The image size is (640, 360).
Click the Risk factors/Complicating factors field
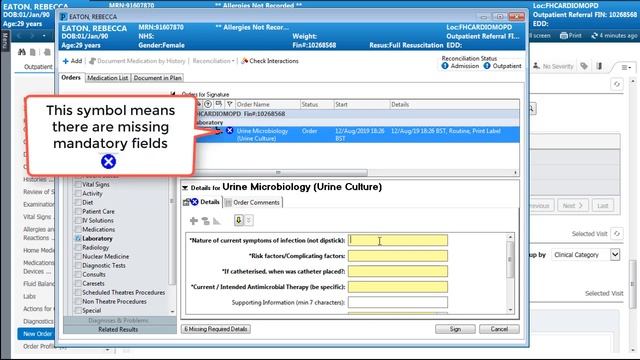click(398, 256)
